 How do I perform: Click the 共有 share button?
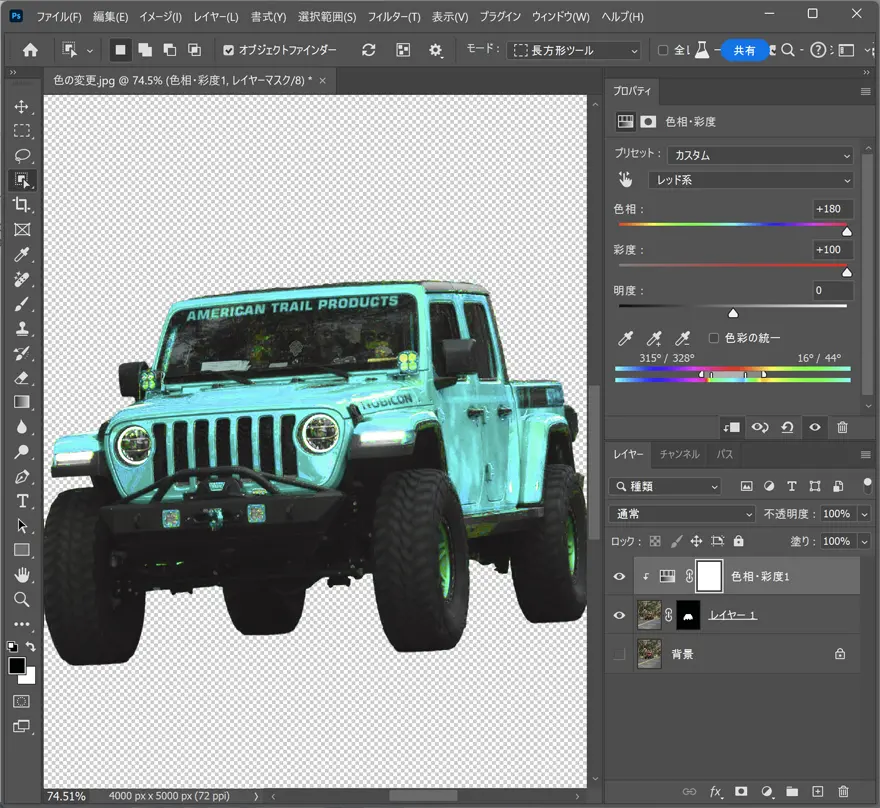[744, 50]
